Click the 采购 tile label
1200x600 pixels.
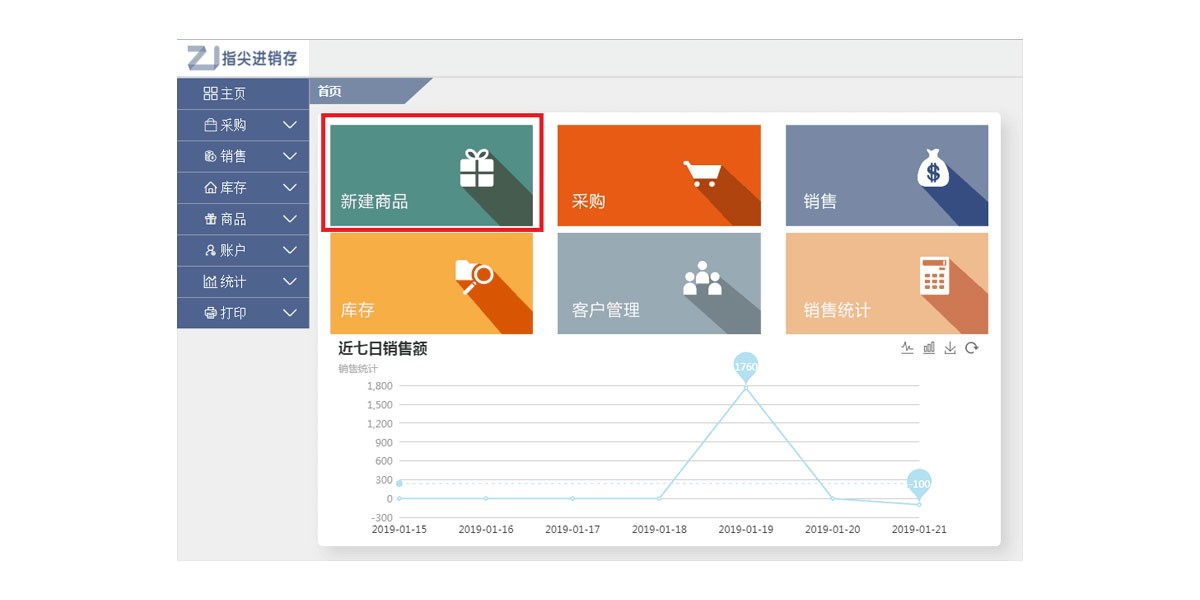[x=588, y=202]
